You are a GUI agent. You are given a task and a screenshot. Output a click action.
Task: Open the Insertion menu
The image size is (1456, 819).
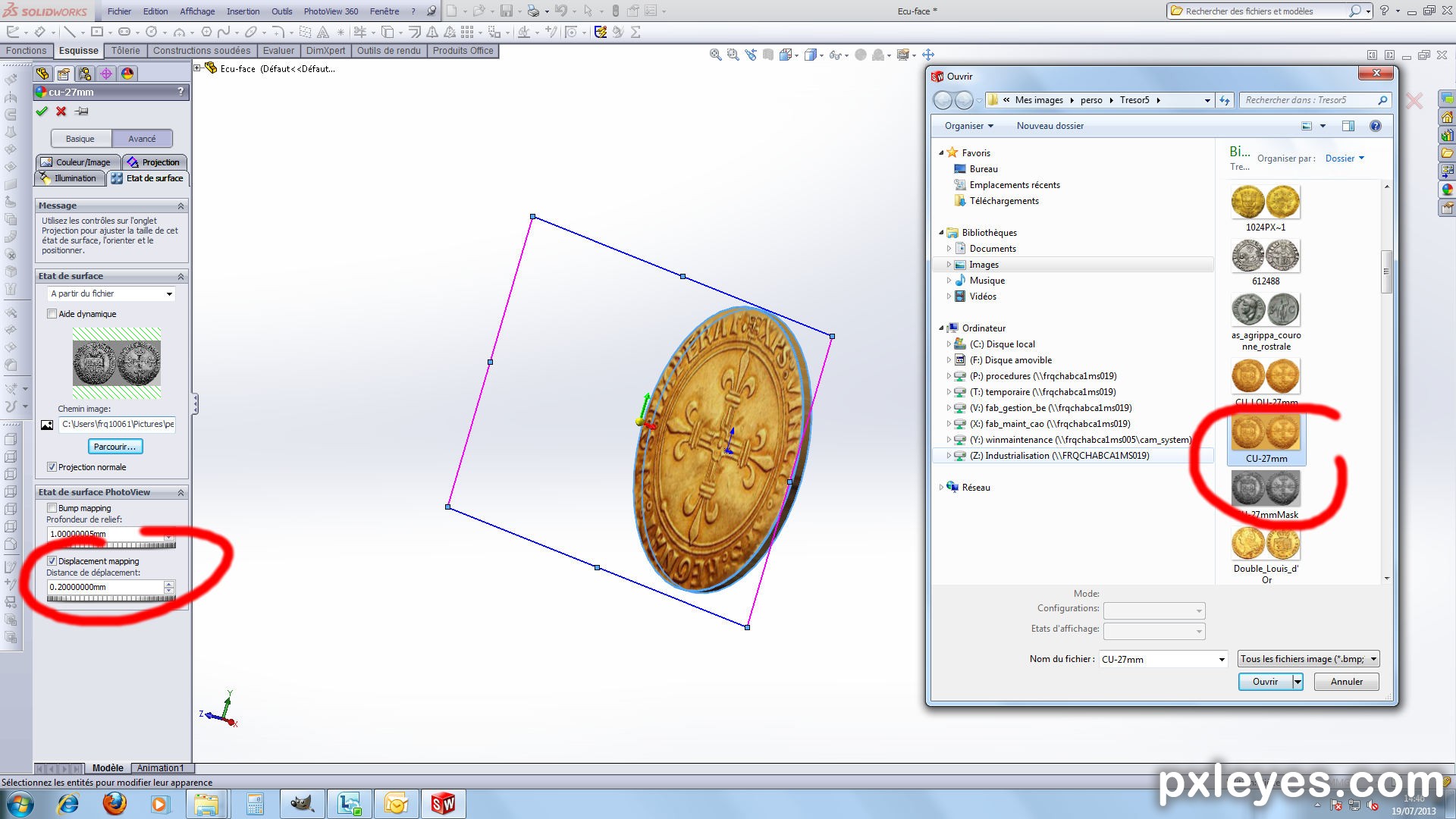pyautogui.click(x=243, y=11)
